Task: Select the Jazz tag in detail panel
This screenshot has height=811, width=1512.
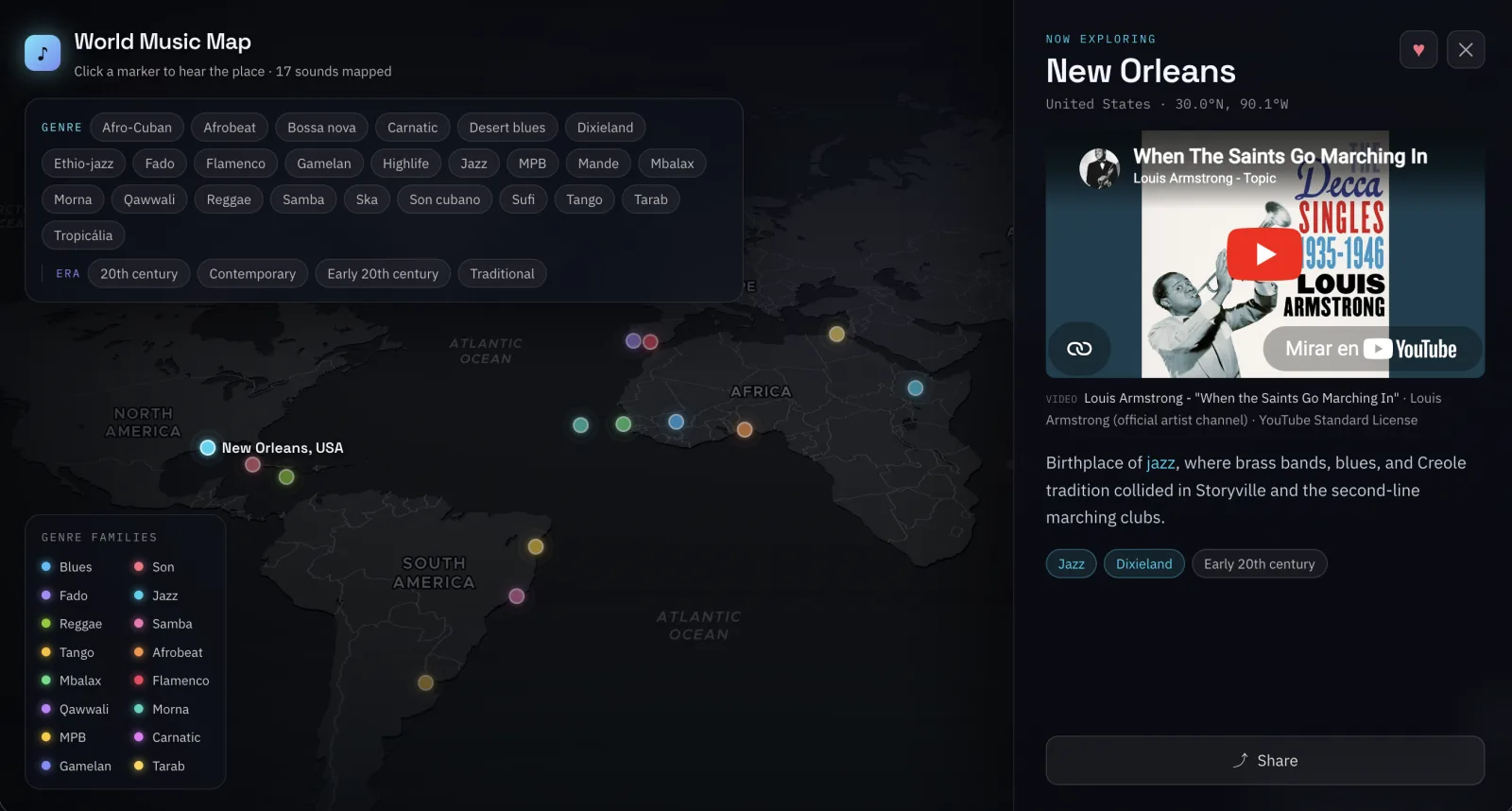Action: [1071, 563]
